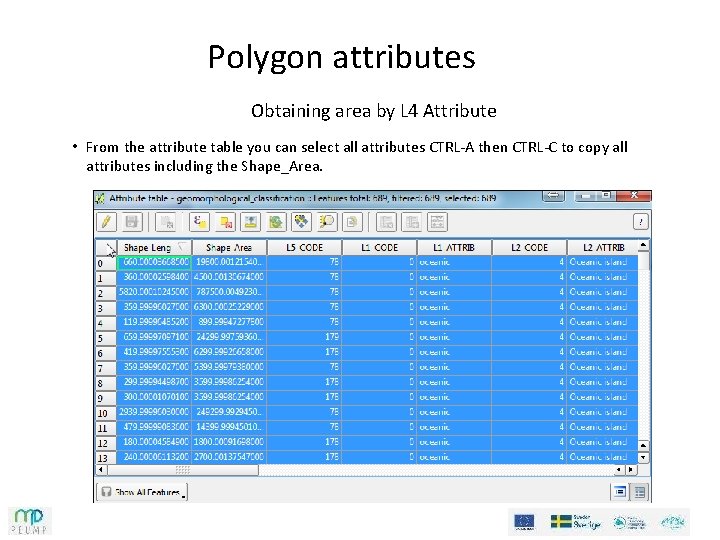The height and width of the screenshot is (540, 720).
Task: Select row header 11
Action: coord(106,428)
